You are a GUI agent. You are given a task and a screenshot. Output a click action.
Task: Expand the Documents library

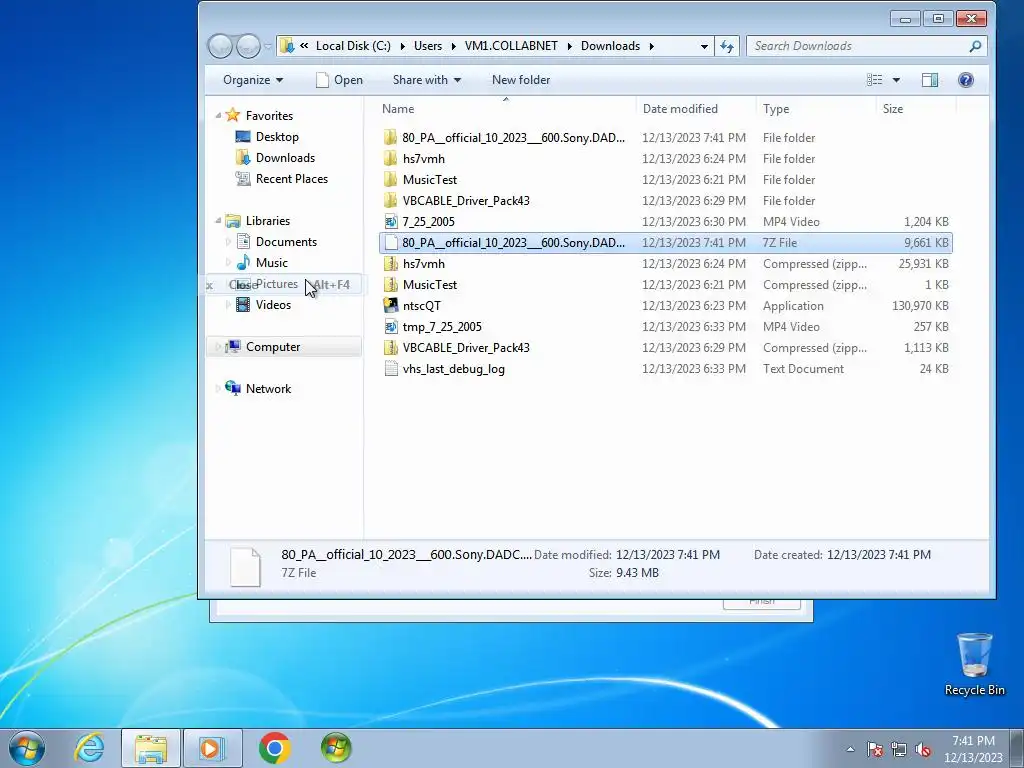pyautogui.click(x=228, y=242)
